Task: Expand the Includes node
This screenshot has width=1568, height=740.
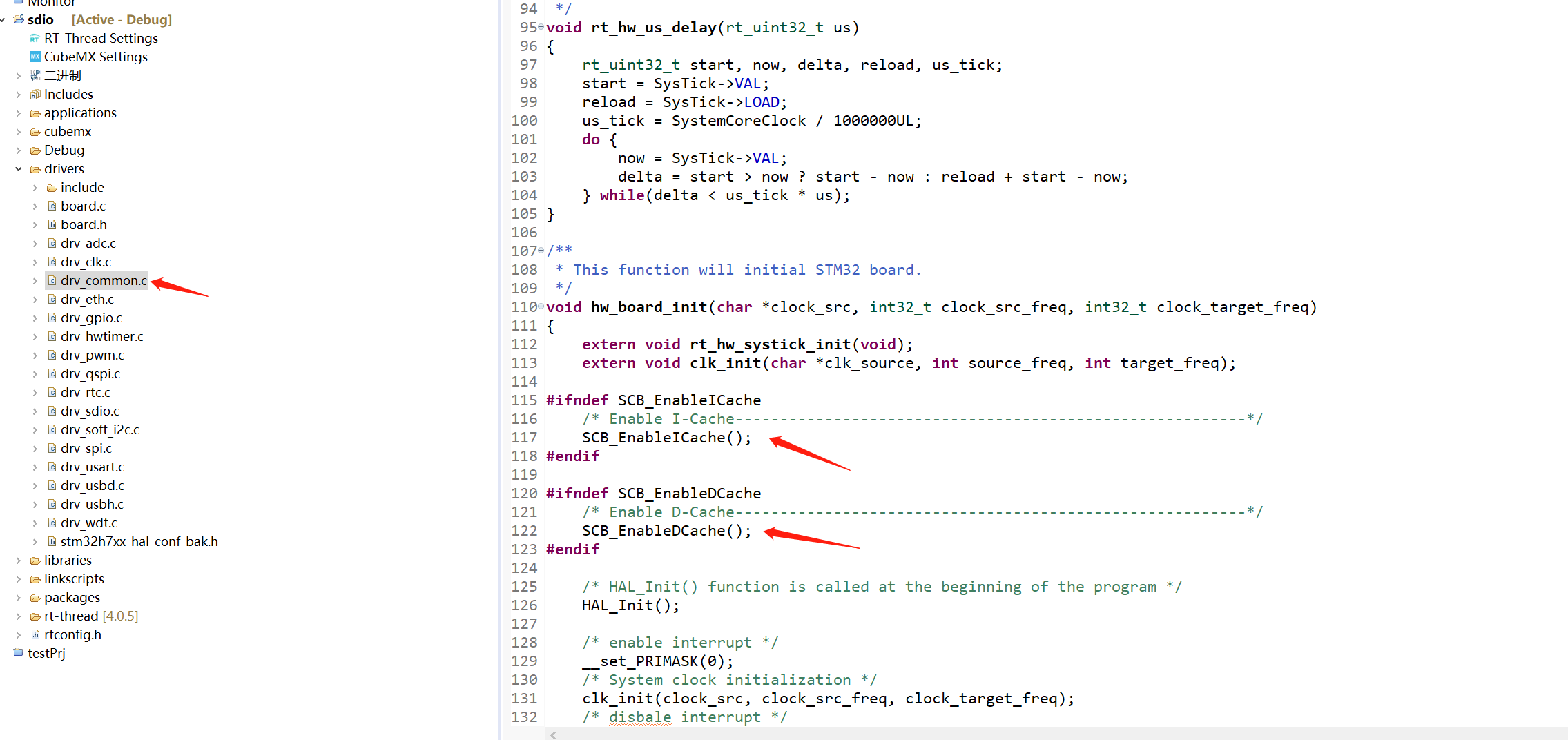Action: [x=19, y=95]
